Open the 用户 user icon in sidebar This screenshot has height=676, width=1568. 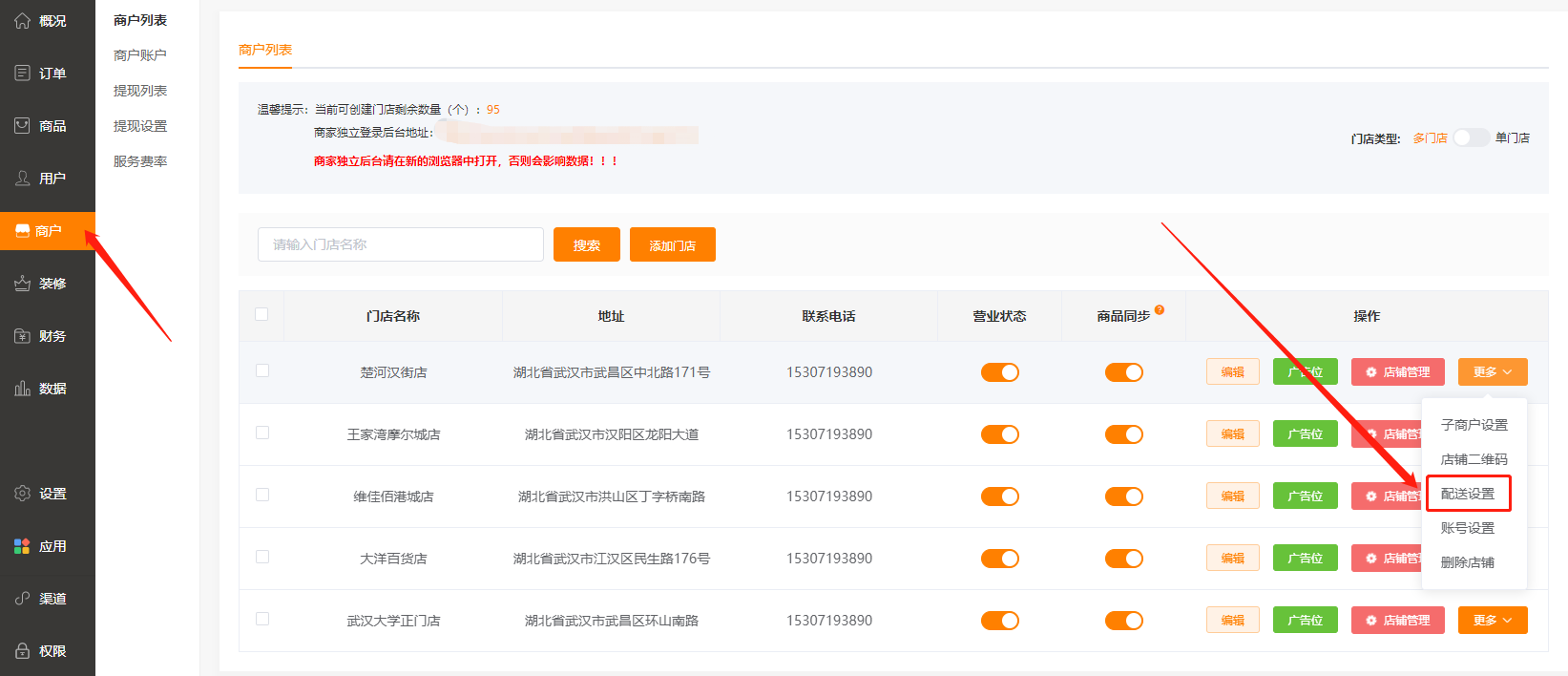23,179
